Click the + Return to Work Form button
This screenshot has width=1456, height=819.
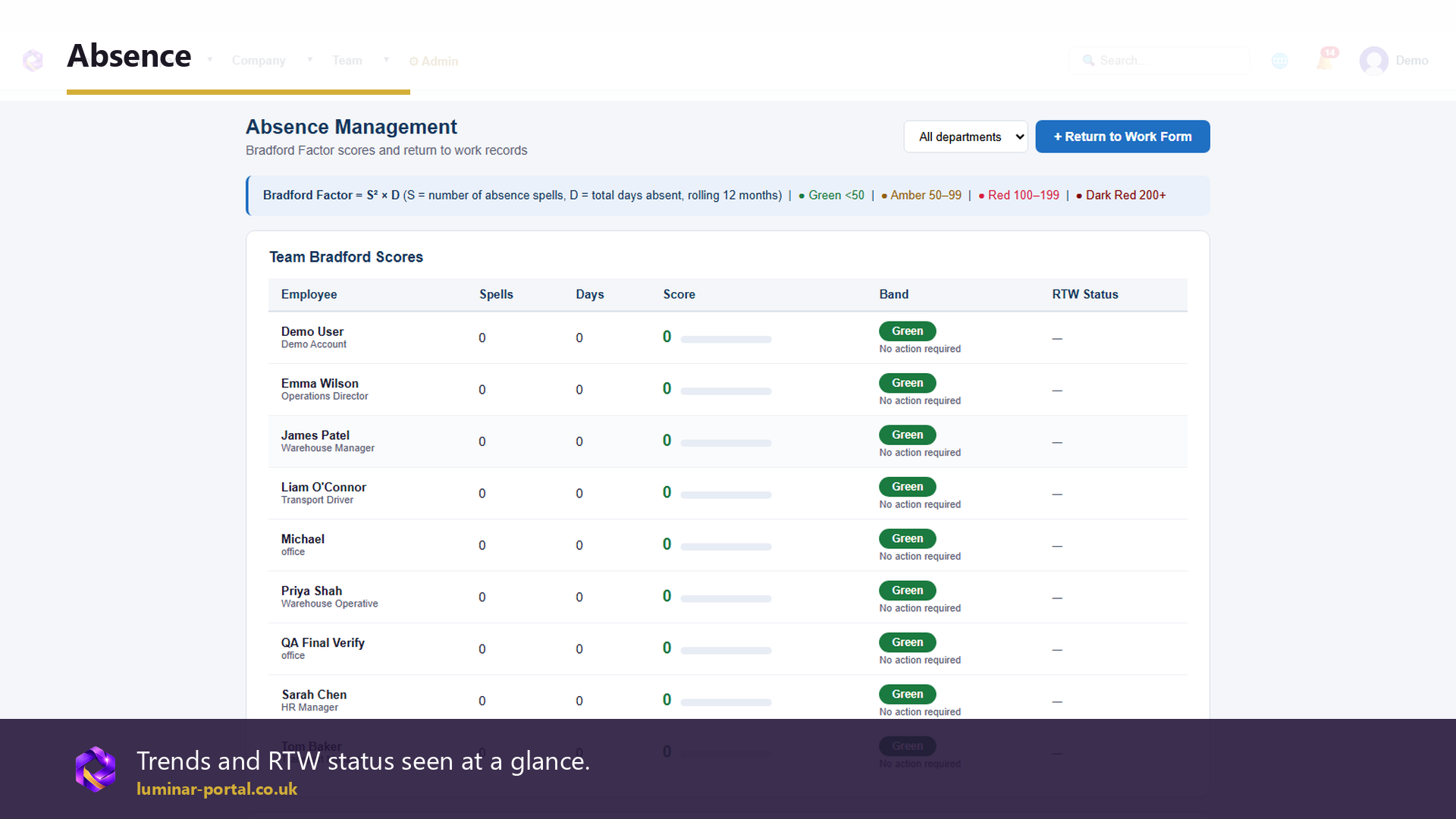tap(1122, 136)
